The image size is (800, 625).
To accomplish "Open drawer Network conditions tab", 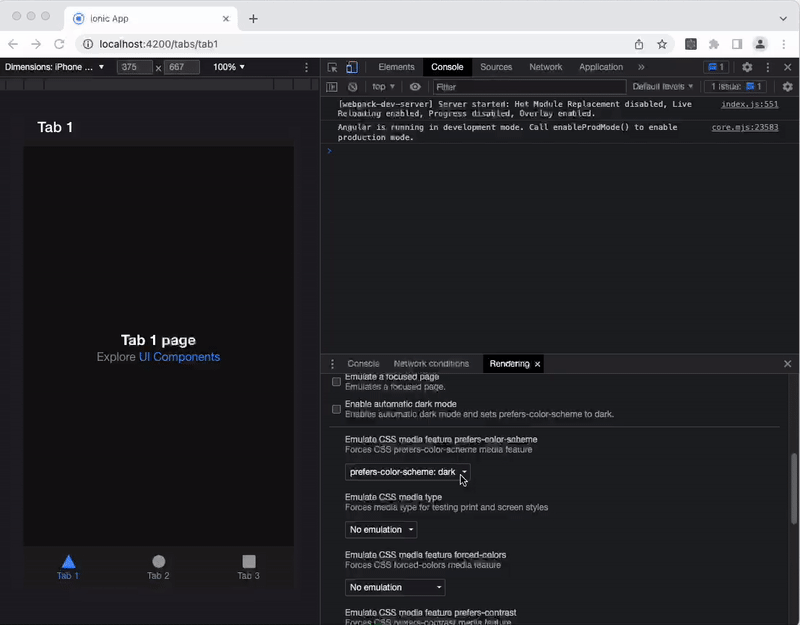I will (431, 364).
